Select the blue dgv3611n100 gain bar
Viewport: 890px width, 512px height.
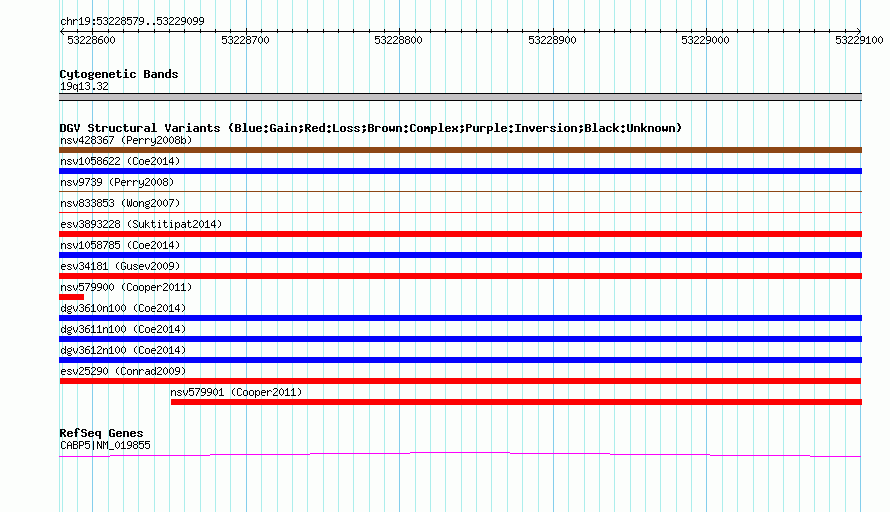460,339
